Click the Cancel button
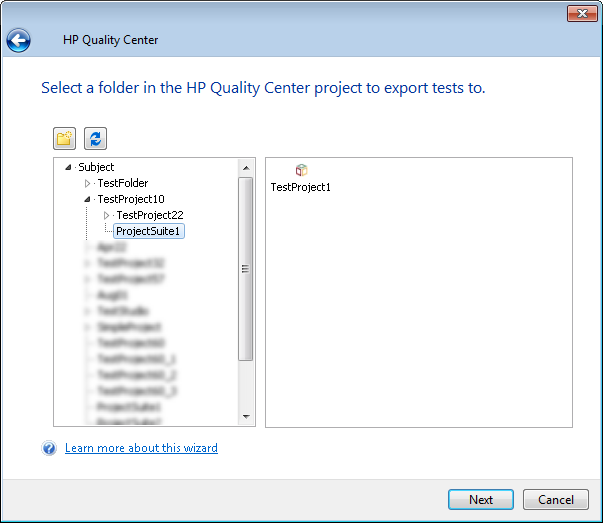This screenshot has width=603, height=523. 556,500
